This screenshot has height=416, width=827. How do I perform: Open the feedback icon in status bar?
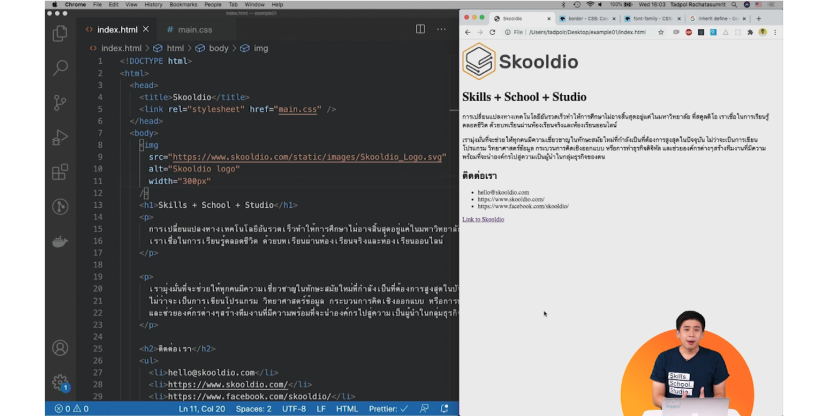click(424, 409)
